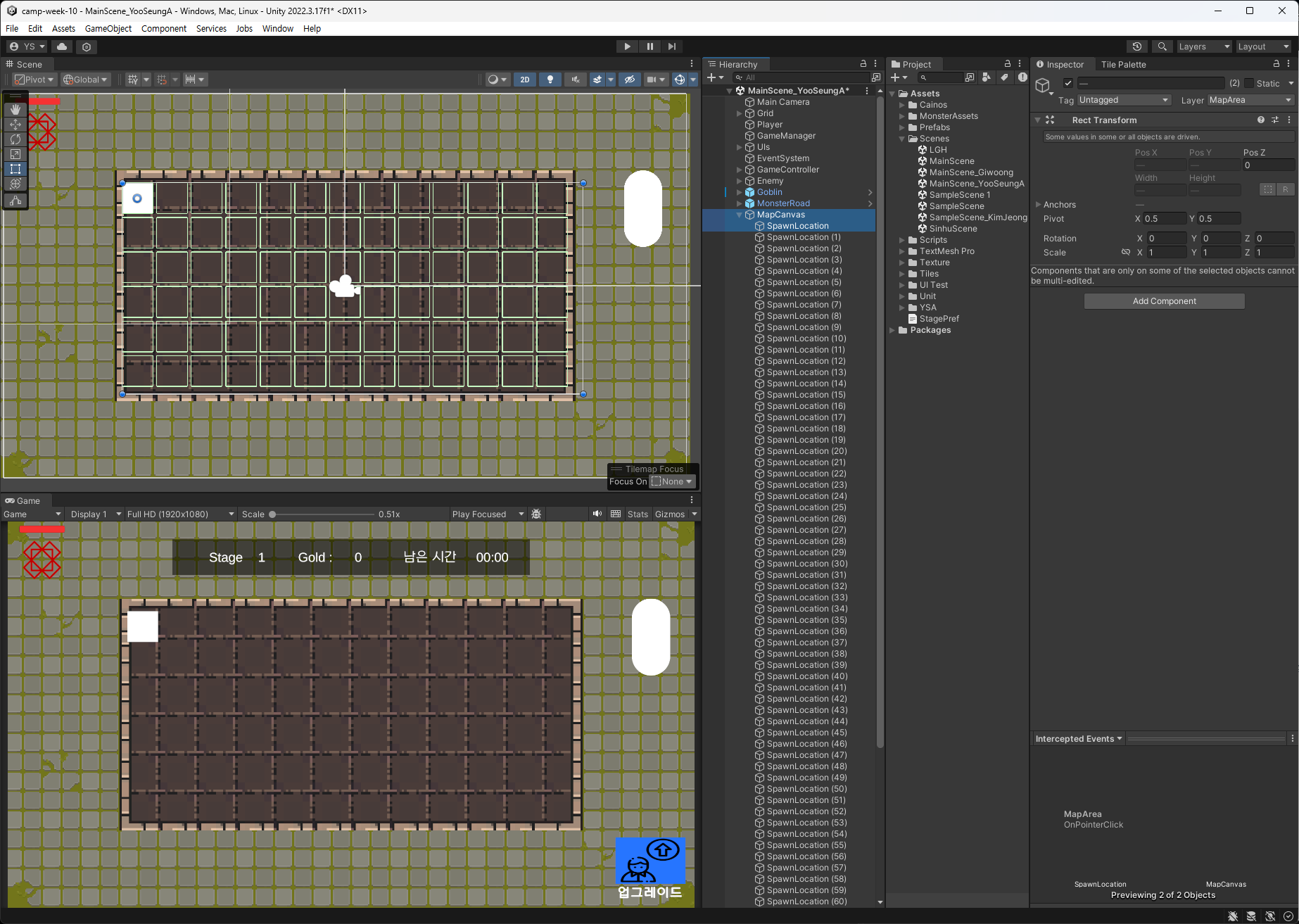
Task: Click the Game view Scale slider handle
Action: point(272,514)
